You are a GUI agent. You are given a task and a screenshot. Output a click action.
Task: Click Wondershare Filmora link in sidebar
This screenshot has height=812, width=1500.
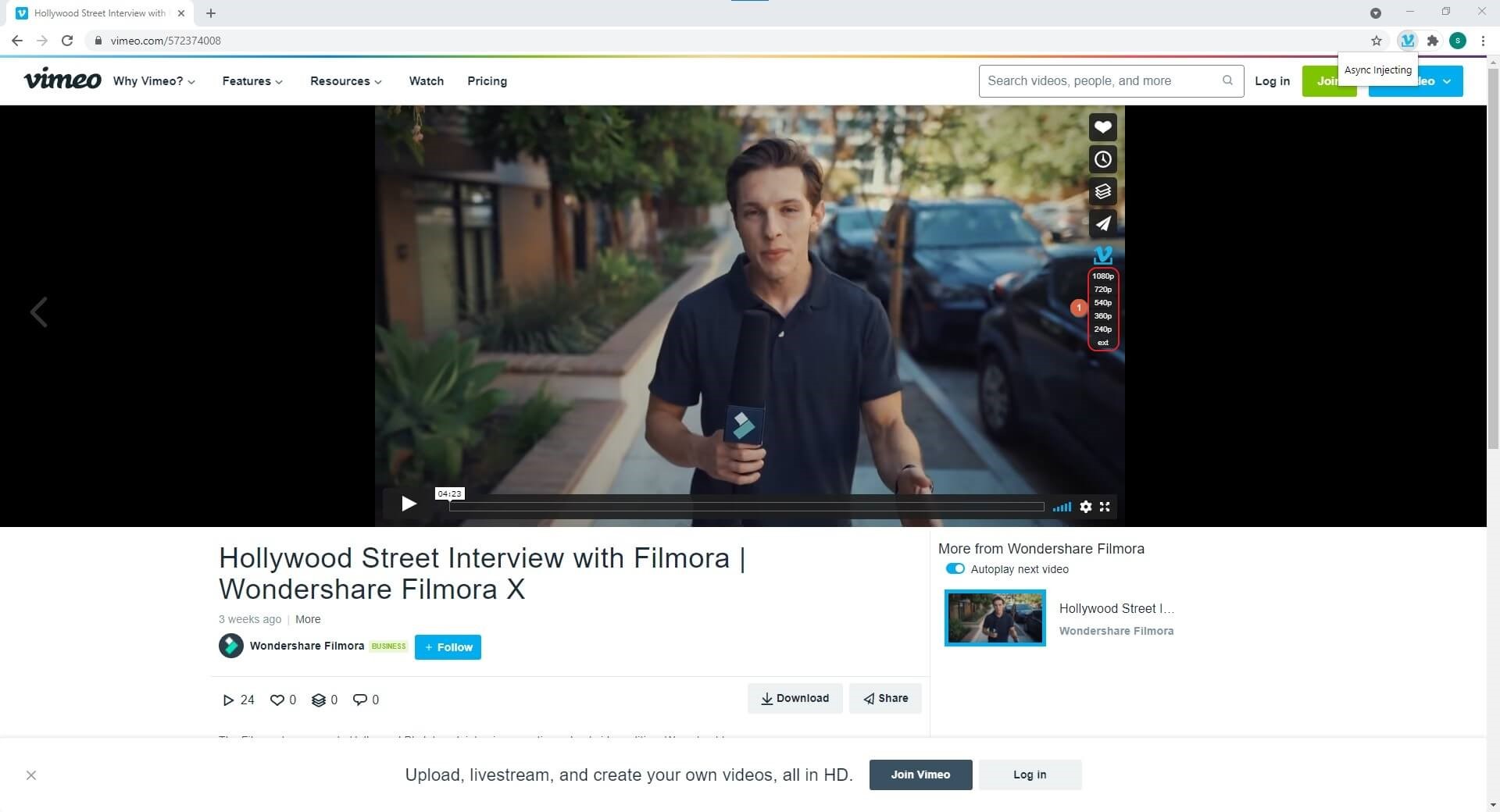[1116, 631]
